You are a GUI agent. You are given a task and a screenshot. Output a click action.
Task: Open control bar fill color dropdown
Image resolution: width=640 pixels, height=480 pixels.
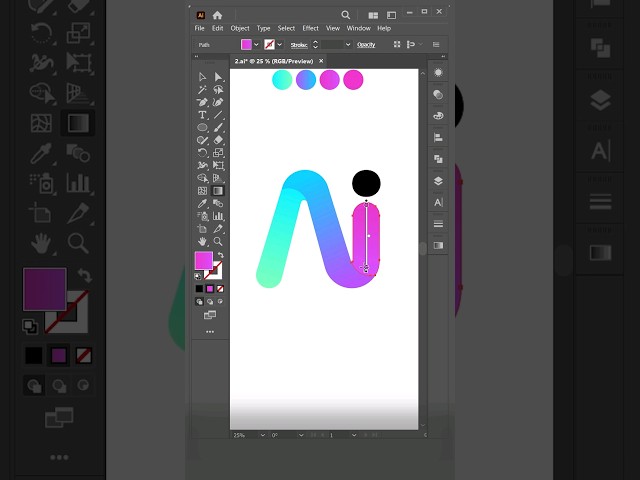click(256, 44)
